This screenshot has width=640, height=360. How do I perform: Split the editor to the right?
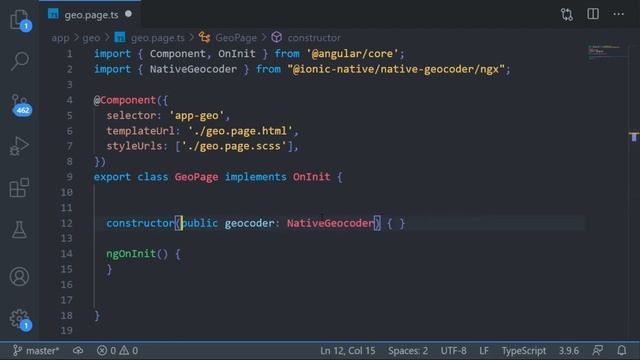[593, 14]
